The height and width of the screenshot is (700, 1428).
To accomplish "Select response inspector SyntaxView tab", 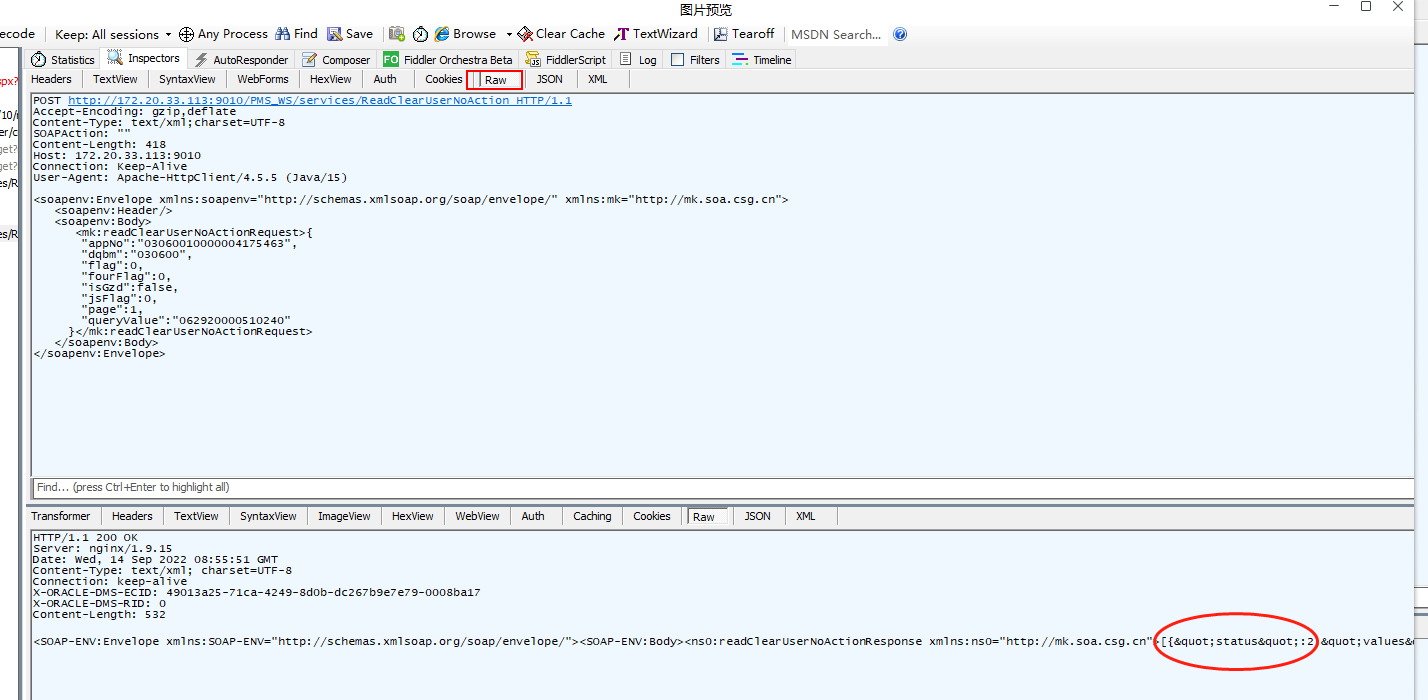I will coord(268,516).
